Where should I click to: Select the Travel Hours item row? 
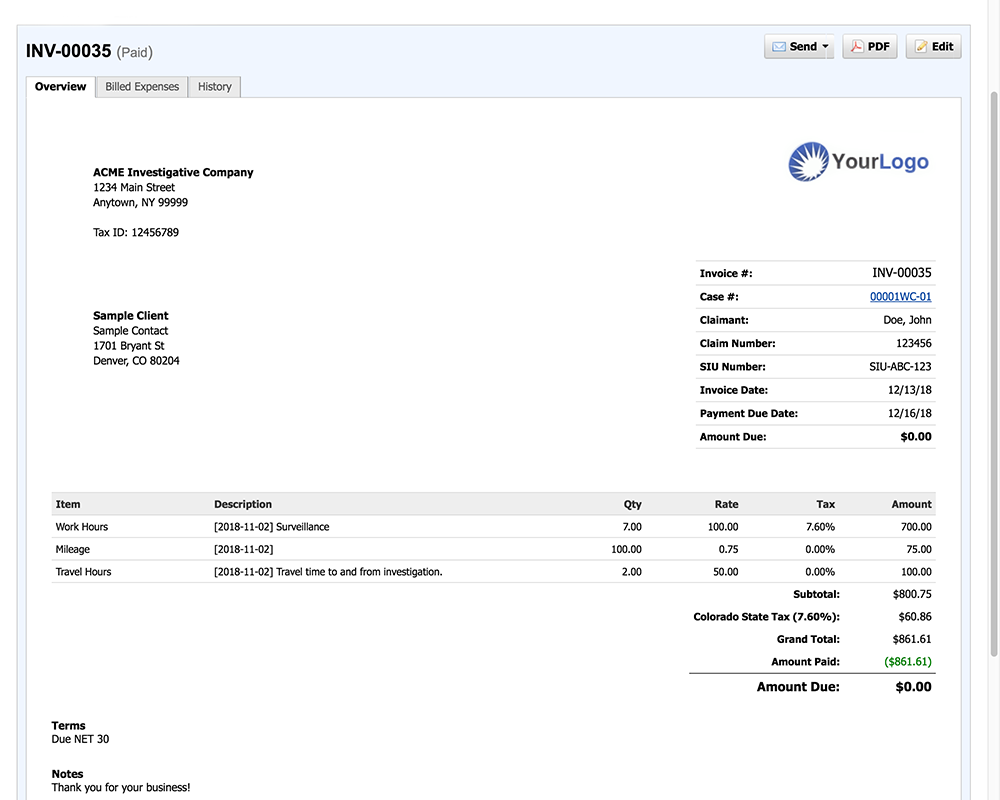[x=493, y=572]
